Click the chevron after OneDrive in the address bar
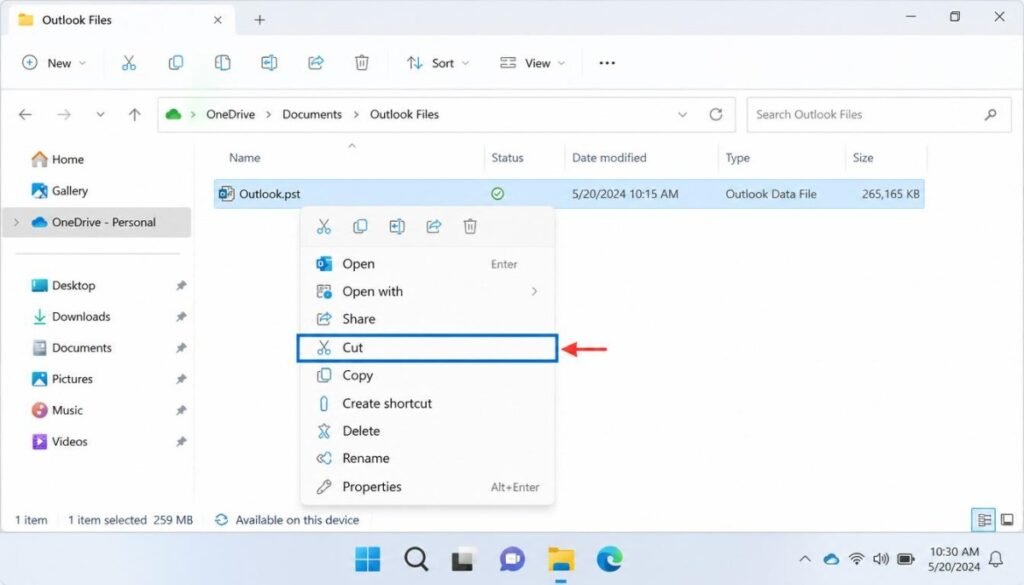This screenshot has width=1024, height=585. click(x=268, y=114)
